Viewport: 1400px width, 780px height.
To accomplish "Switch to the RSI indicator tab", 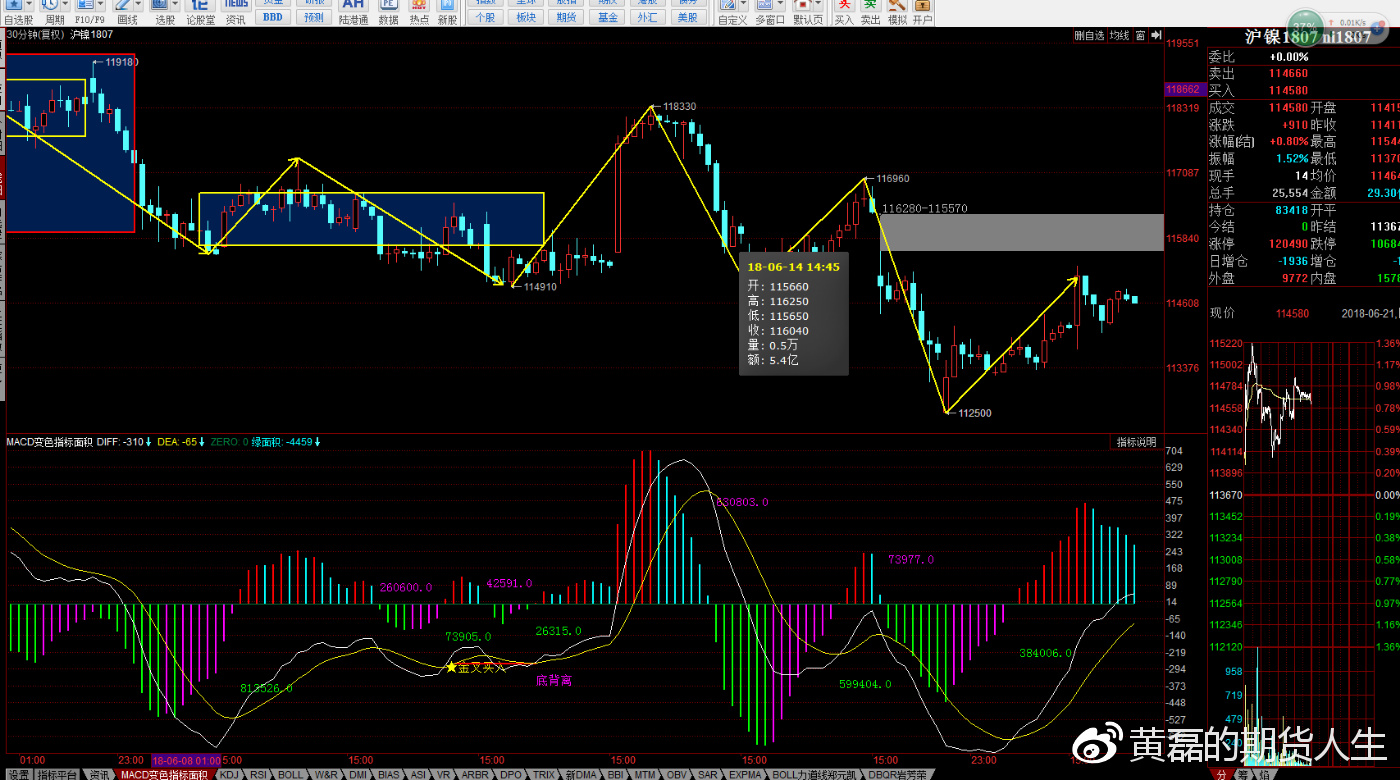I will [259, 774].
